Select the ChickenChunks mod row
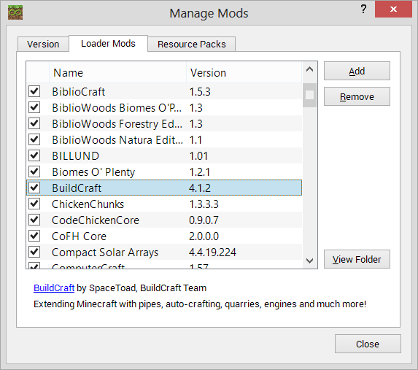Screen dimensions: 418x370 164,204
